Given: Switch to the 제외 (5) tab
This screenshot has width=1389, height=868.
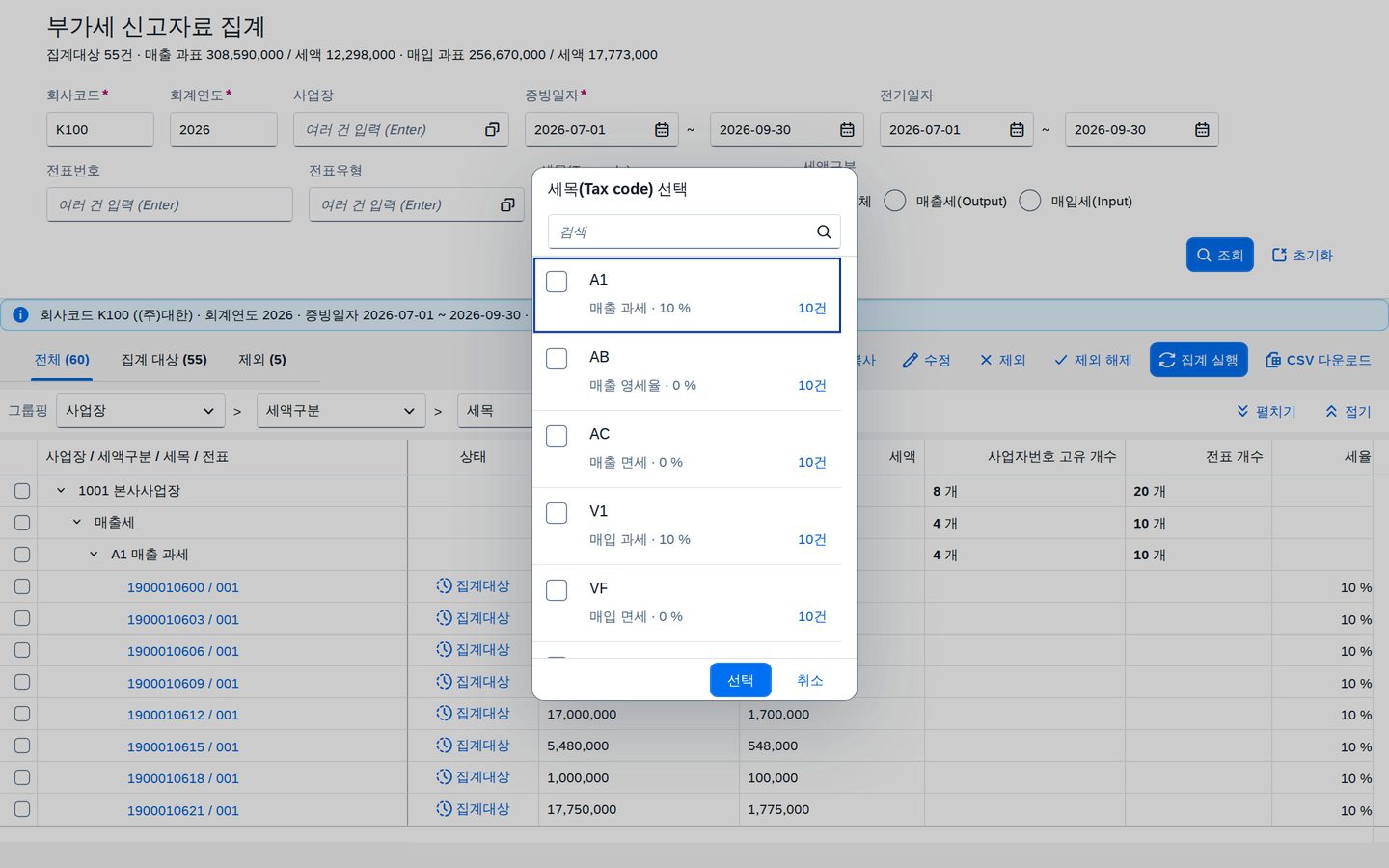Looking at the screenshot, I should click(x=262, y=360).
